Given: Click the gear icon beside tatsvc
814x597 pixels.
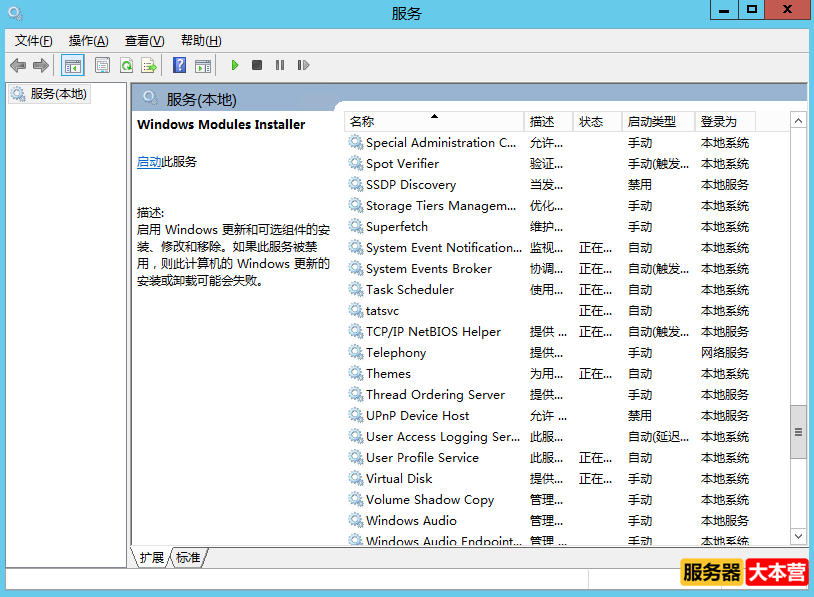Looking at the screenshot, I should point(356,310).
